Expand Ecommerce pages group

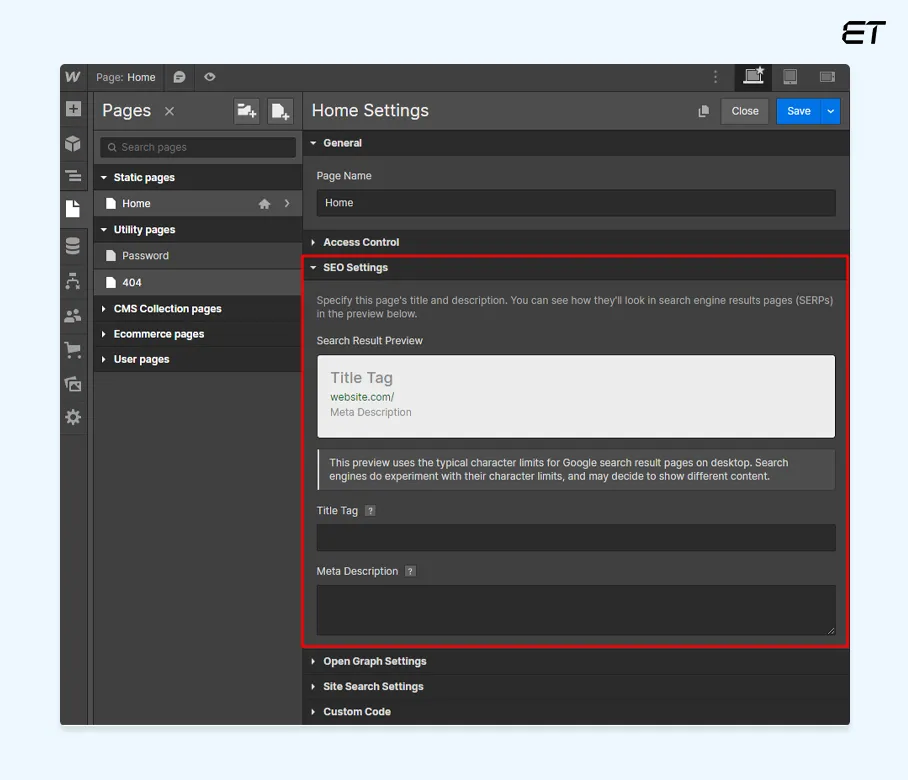[x=198, y=334]
